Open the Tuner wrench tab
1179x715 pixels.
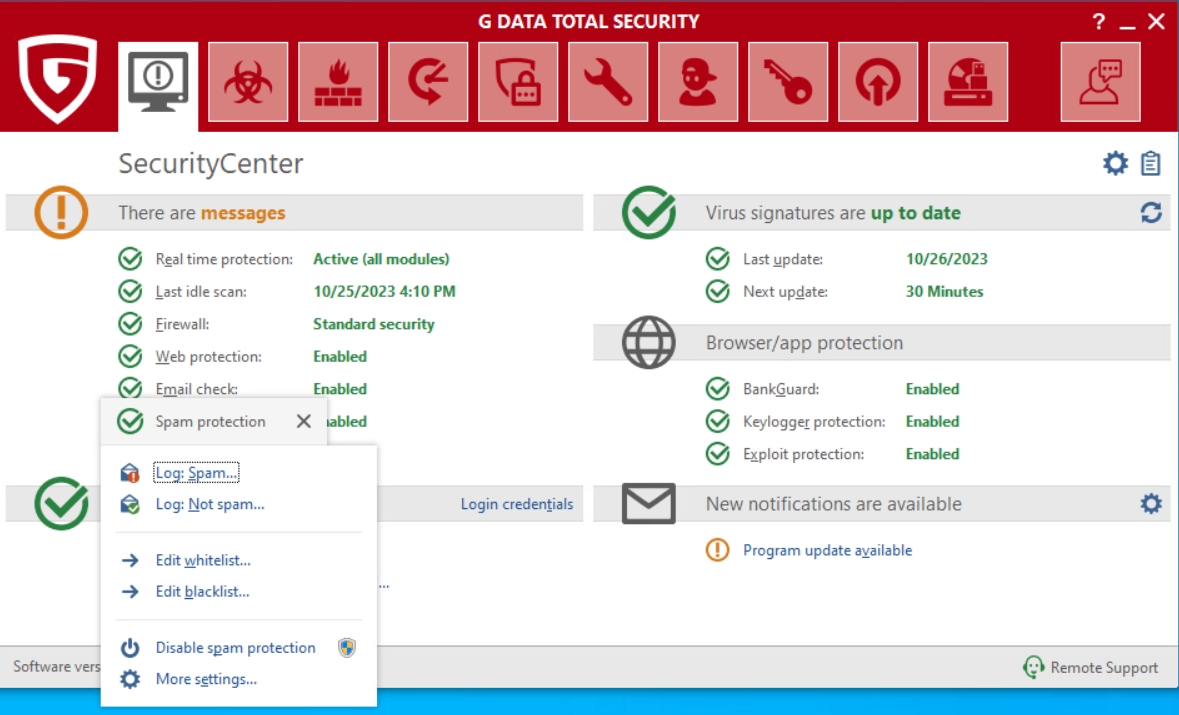[608, 82]
